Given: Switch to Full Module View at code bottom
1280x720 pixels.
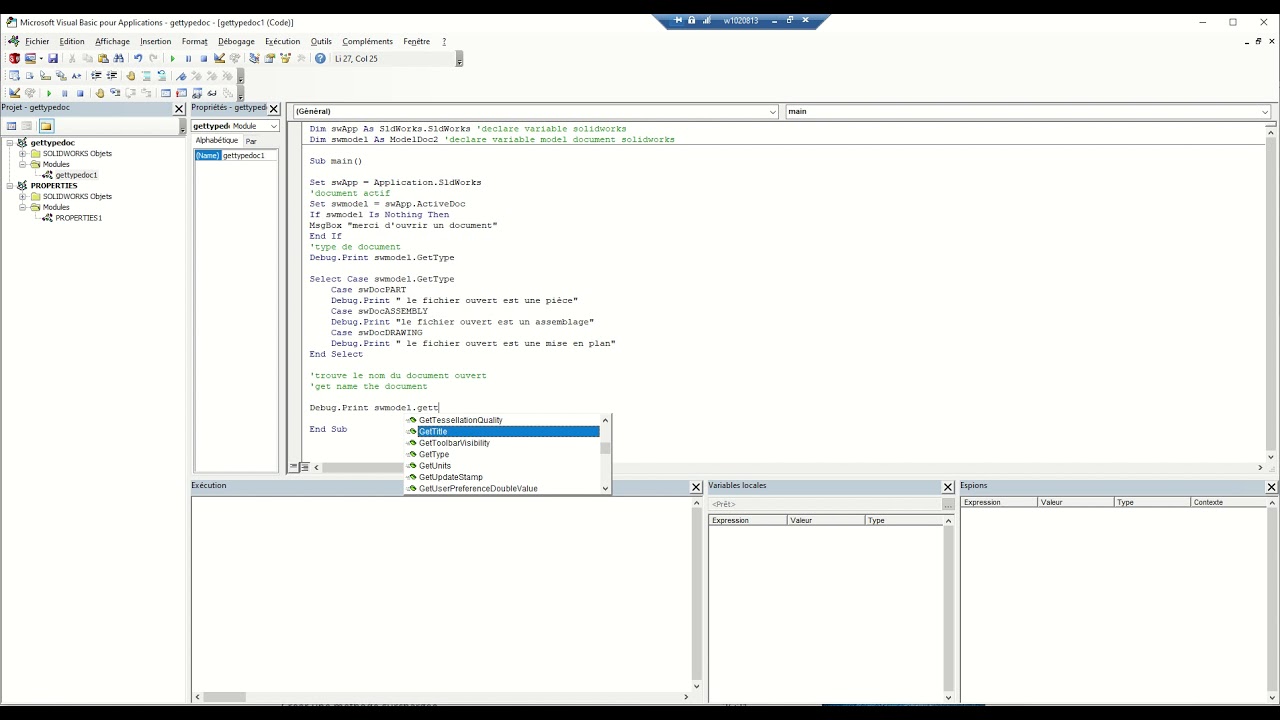Looking at the screenshot, I should point(304,467).
